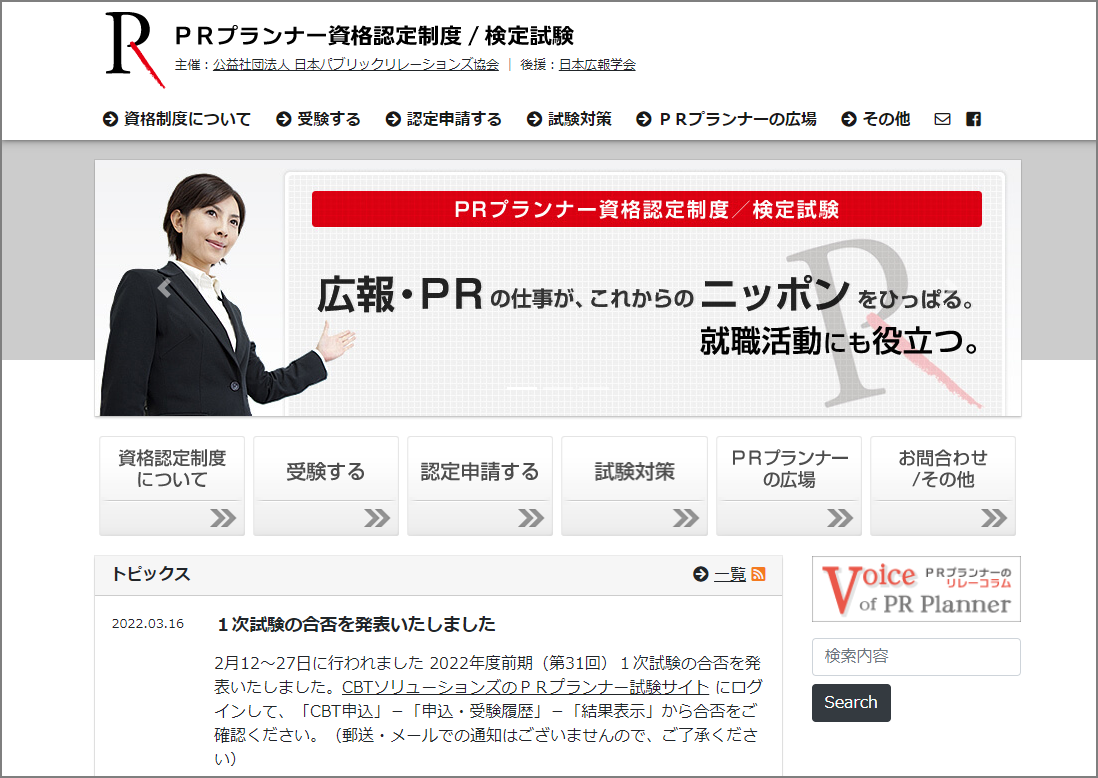Viewport: 1098px width, 778px height.
Task: Click double chevron on お問合わせ/その他 card
Action: point(994,518)
